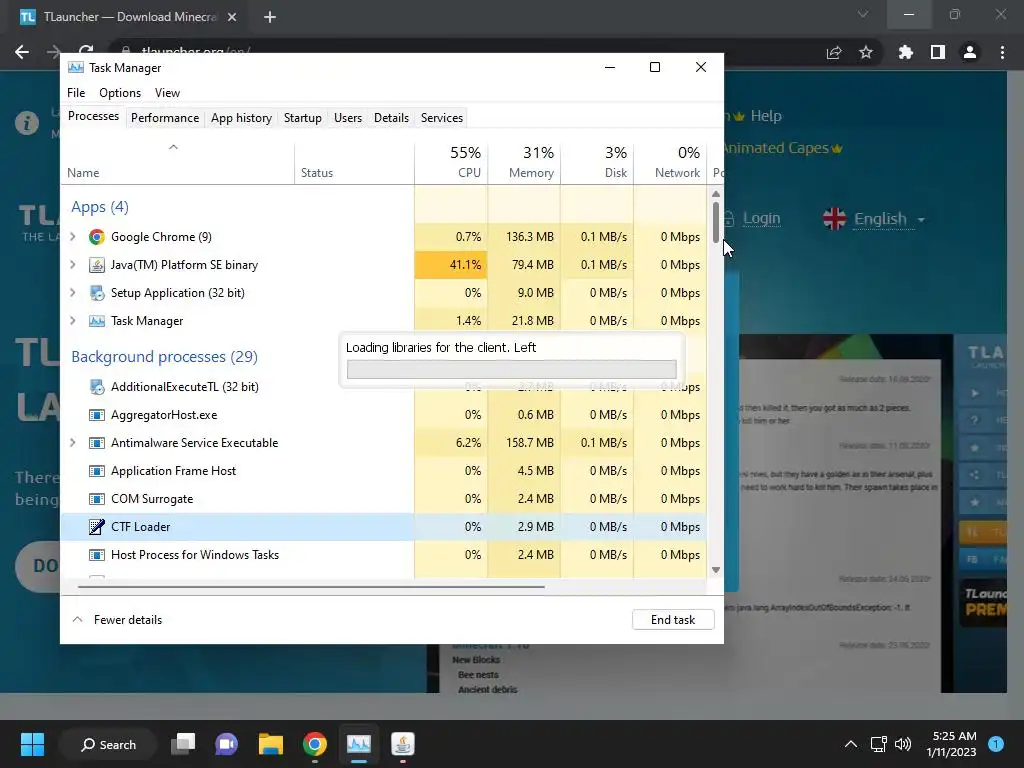
Task: Open Chrome extensions puzzle icon
Action: click(x=905, y=52)
